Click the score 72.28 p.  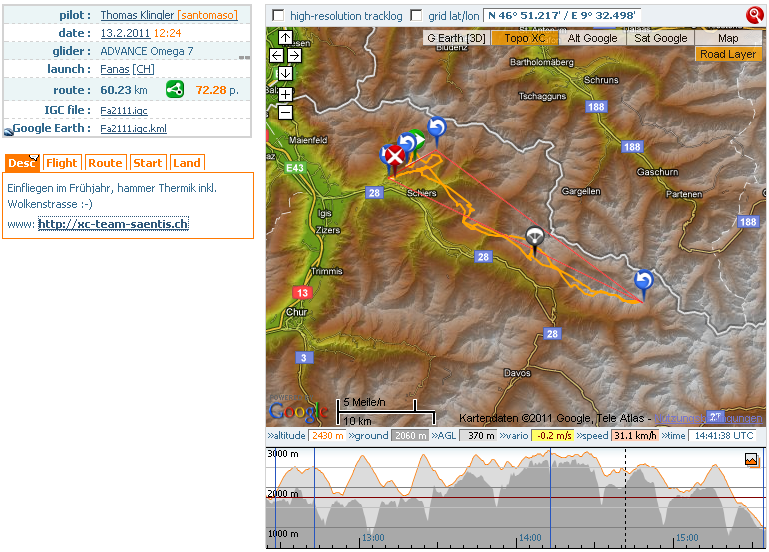click(x=217, y=90)
